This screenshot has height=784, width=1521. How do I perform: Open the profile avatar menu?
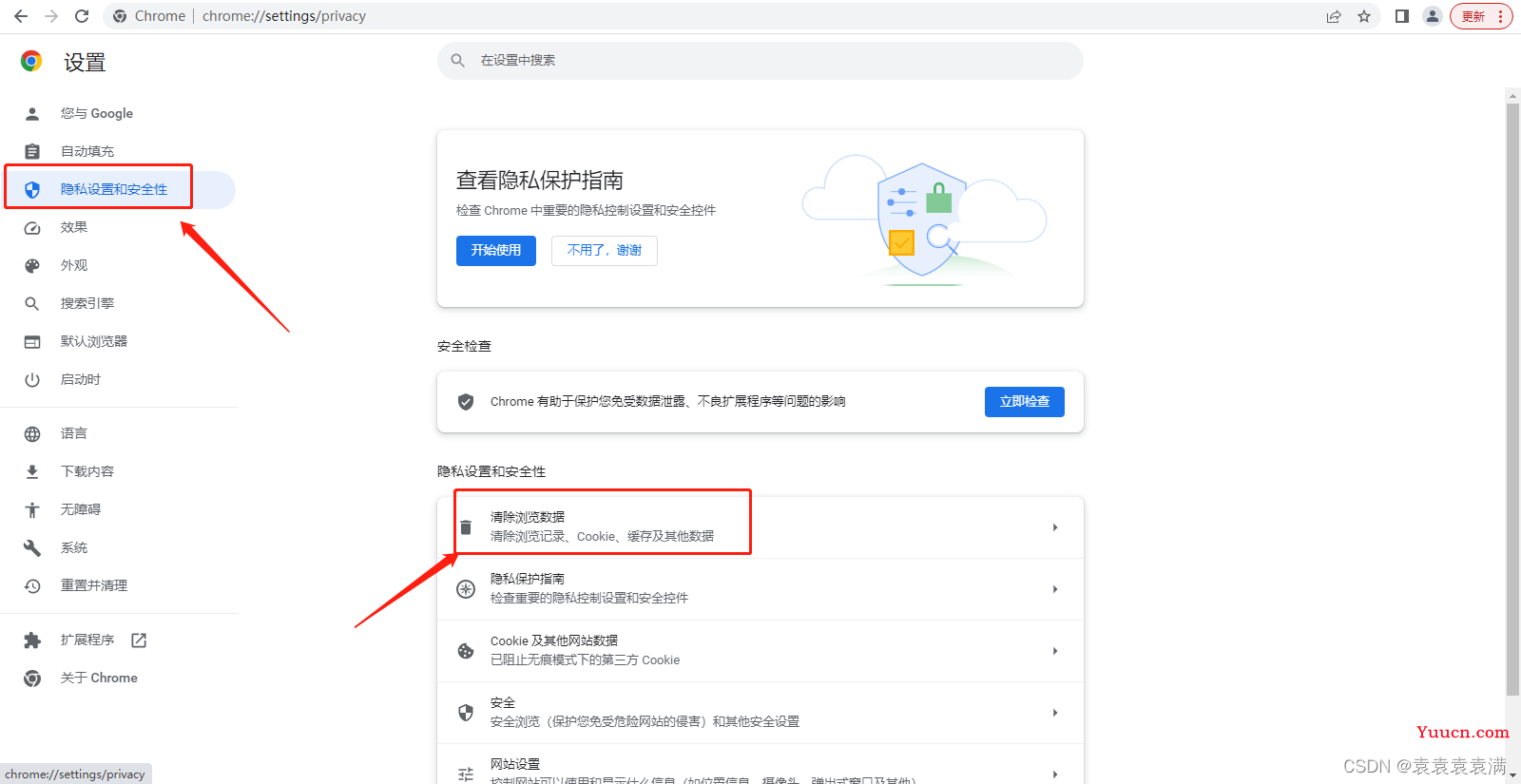click(x=1433, y=16)
